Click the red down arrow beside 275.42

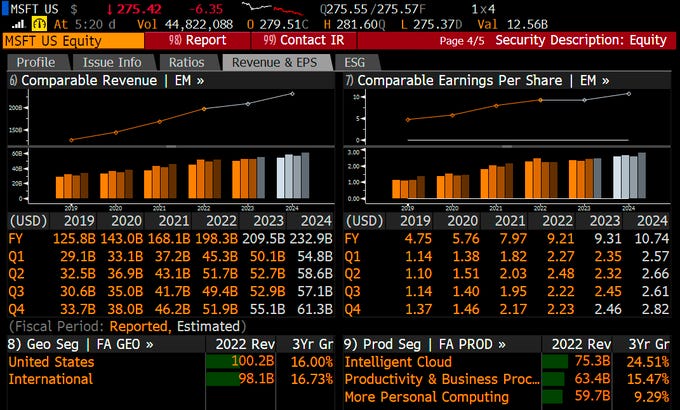click(110, 9)
